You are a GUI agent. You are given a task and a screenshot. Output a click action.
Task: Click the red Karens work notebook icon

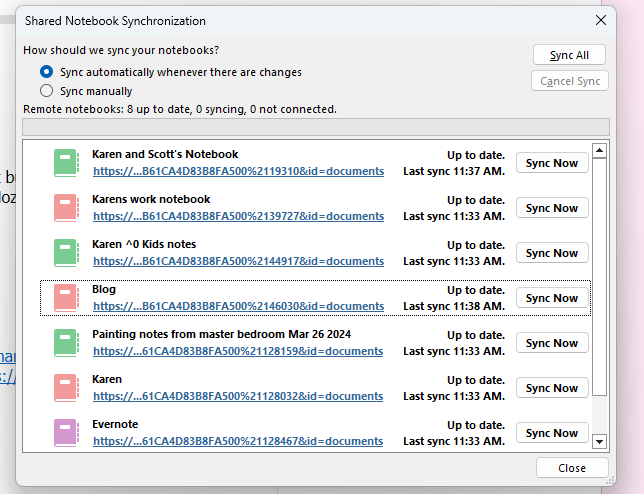pyautogui.click(x=66, y=208)
